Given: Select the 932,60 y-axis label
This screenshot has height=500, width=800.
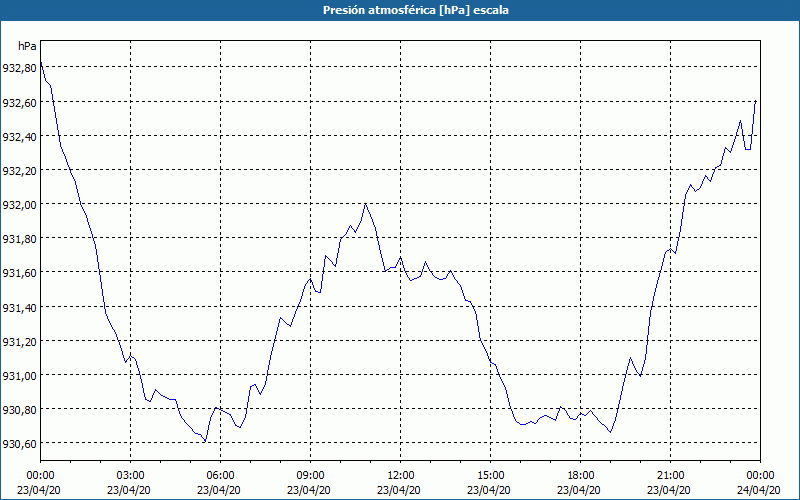Looking at the screenshot, I should (19, 103).
